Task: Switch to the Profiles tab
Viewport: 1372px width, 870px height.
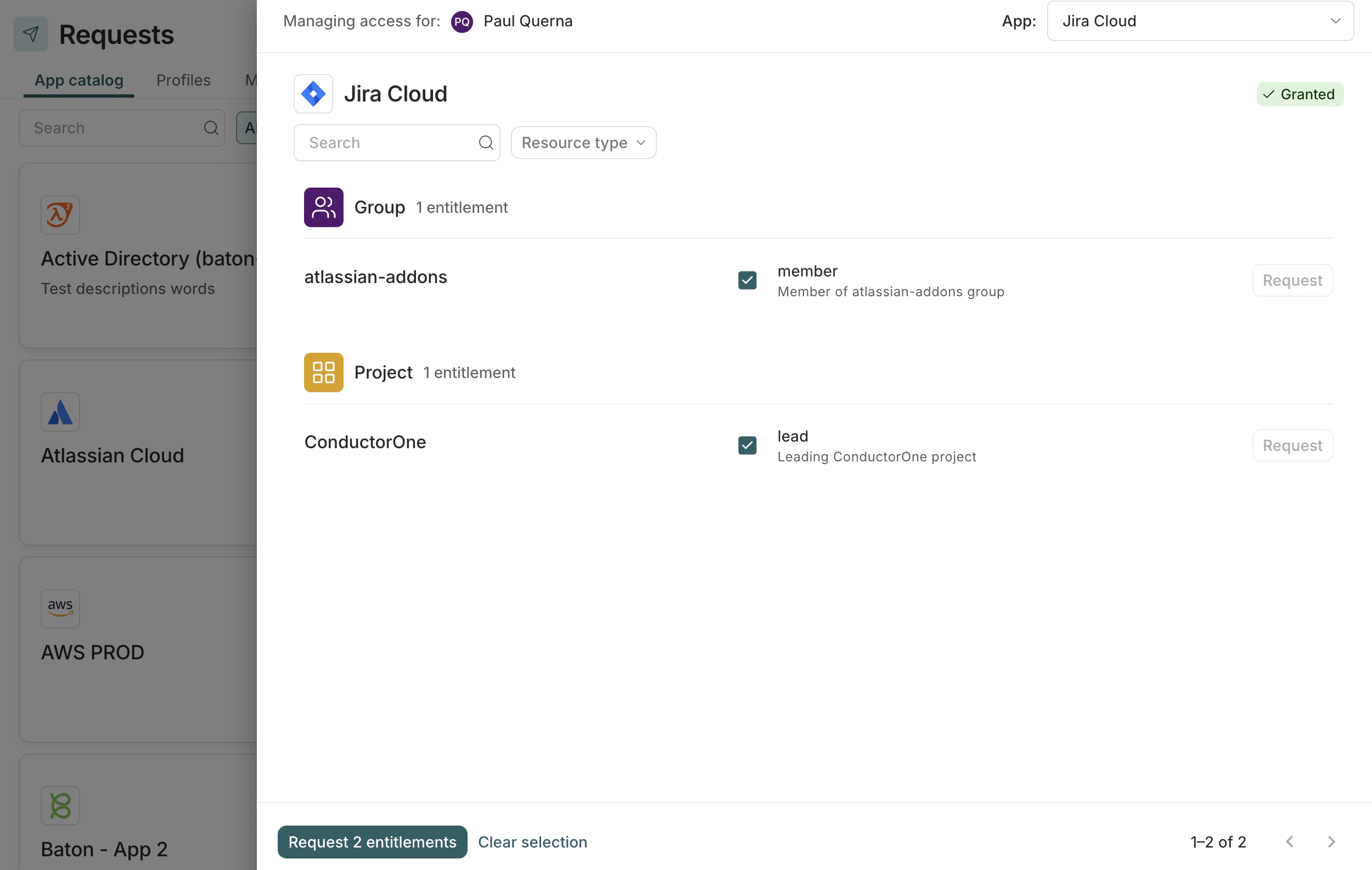Action: (183, 80)
